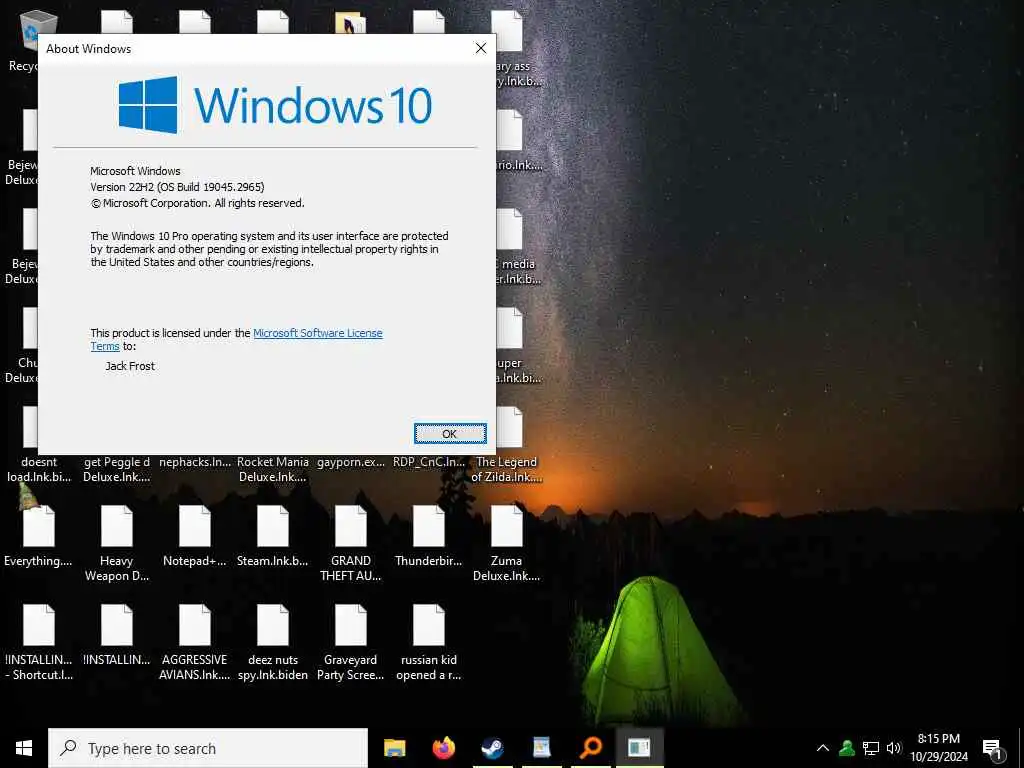Open the network status tray icon
Screen dimensions: 1024x768
pos(871,748)
